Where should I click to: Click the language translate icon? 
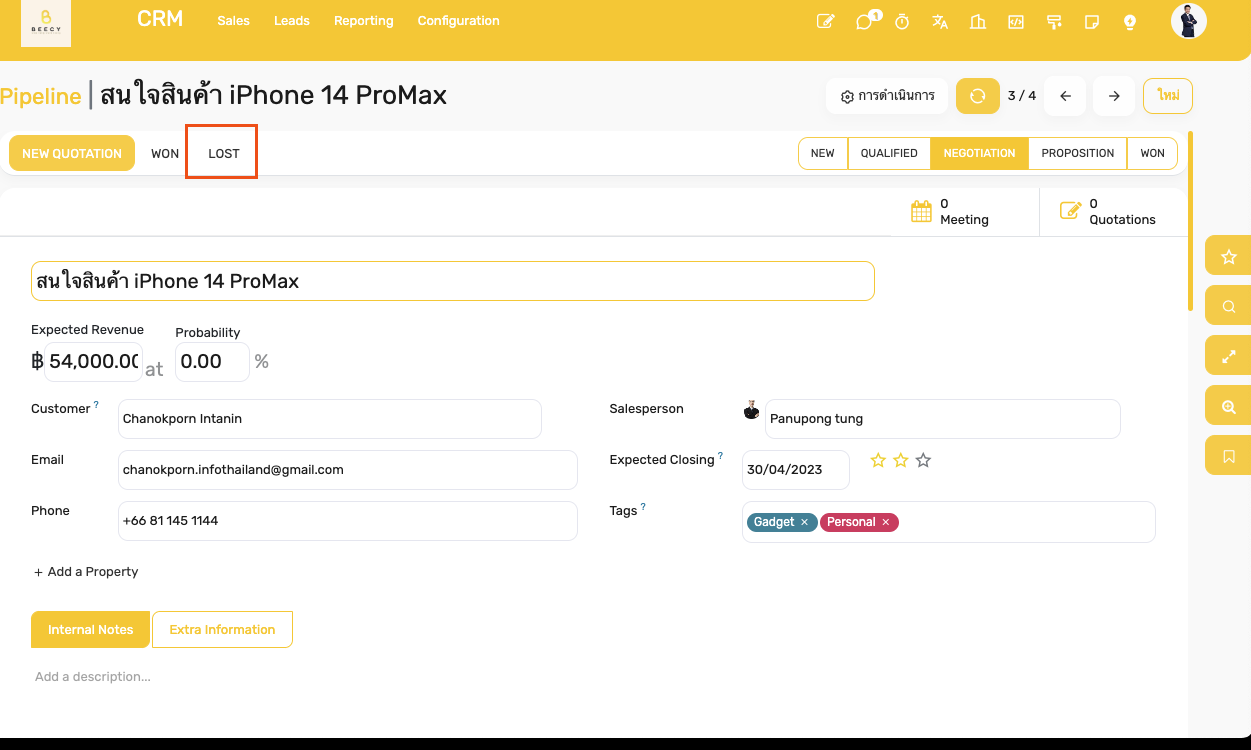[940, 21]
